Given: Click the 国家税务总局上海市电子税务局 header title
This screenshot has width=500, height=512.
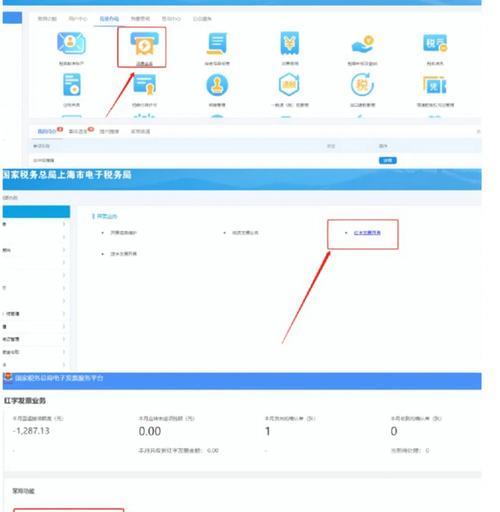Looking at the screenshot, I should 67,175.
